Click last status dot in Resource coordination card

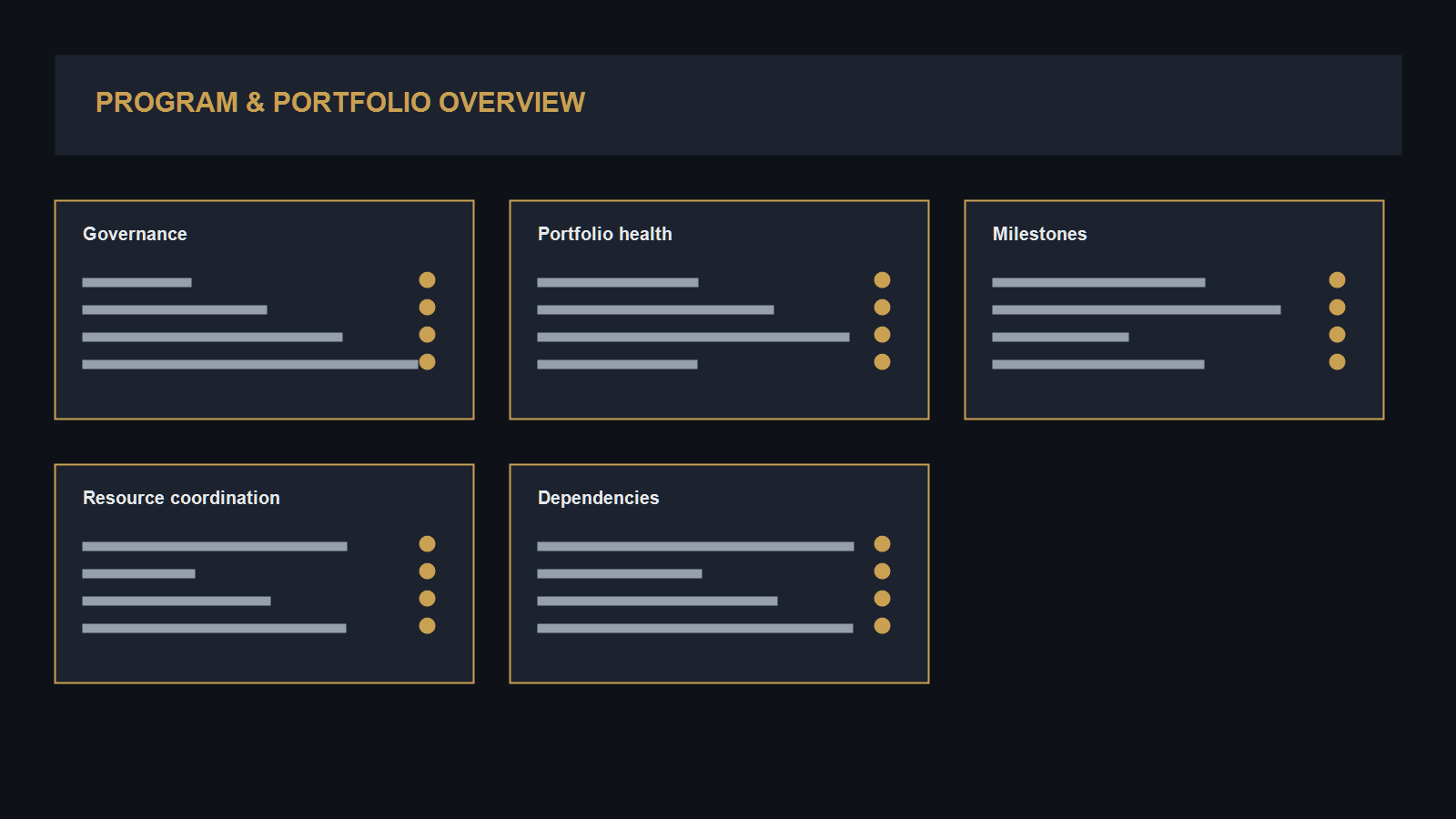(x=427, y=626)
